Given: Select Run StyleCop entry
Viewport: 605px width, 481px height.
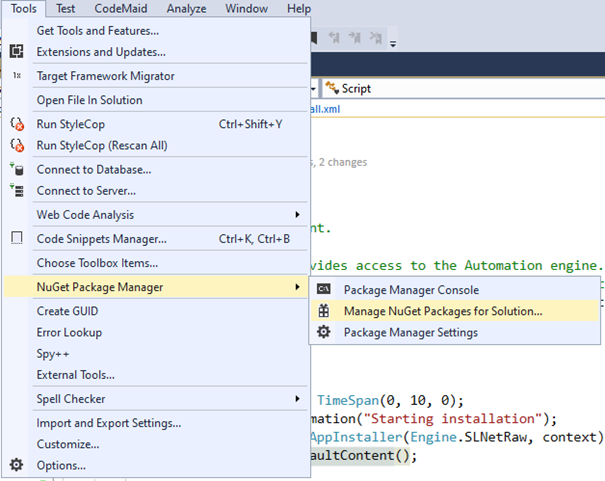Looking at the screenshot, I should [x=156, y=124].
